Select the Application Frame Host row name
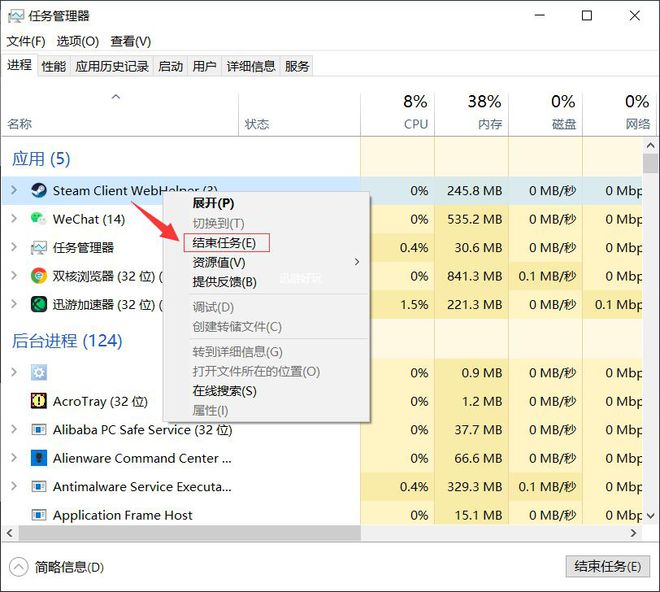Viewport: 660px width, 592px height. click(122, 515)
